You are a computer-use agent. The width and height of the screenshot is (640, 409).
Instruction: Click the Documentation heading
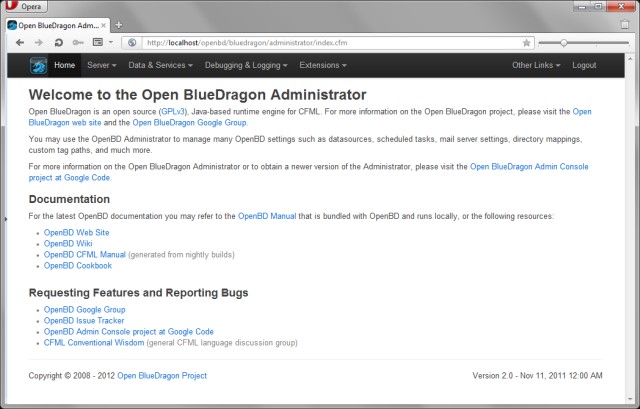pos(69,199)
